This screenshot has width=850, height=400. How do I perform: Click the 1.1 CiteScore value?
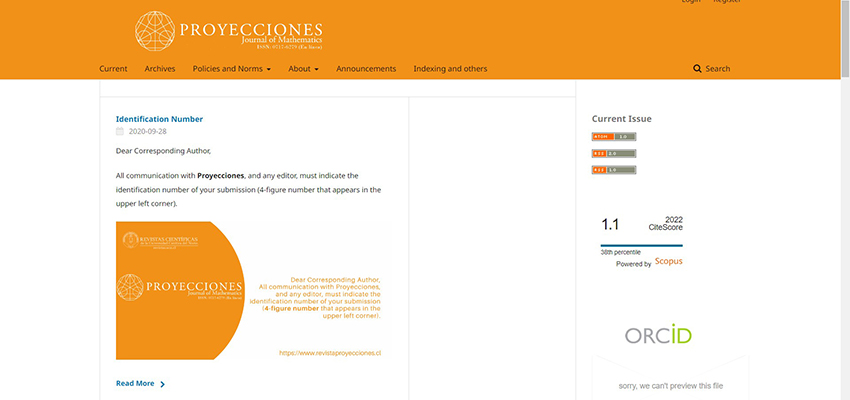pos(610,224)
